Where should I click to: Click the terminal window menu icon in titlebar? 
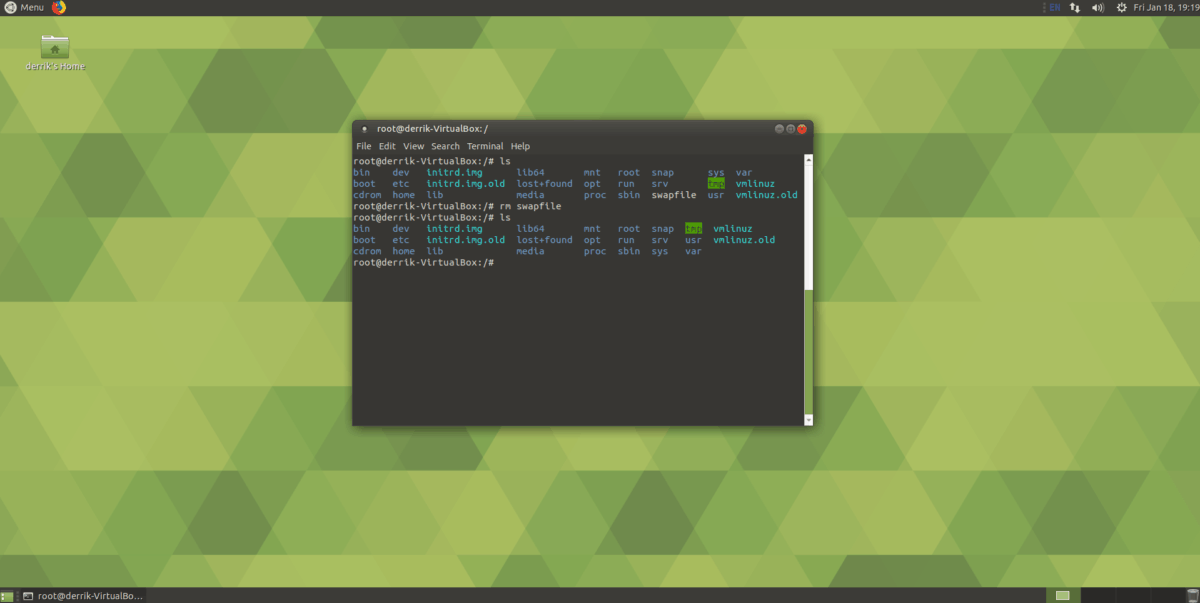click(x=365, y=128)
